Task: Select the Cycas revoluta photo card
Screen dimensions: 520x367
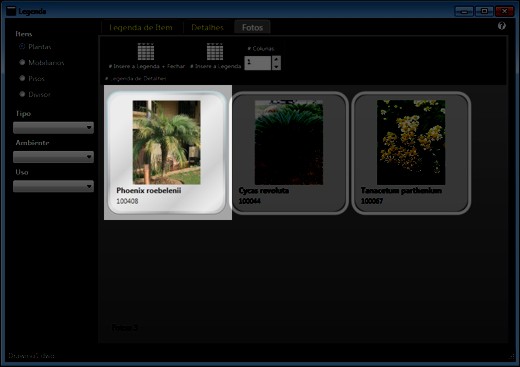Action: (289, 153)
